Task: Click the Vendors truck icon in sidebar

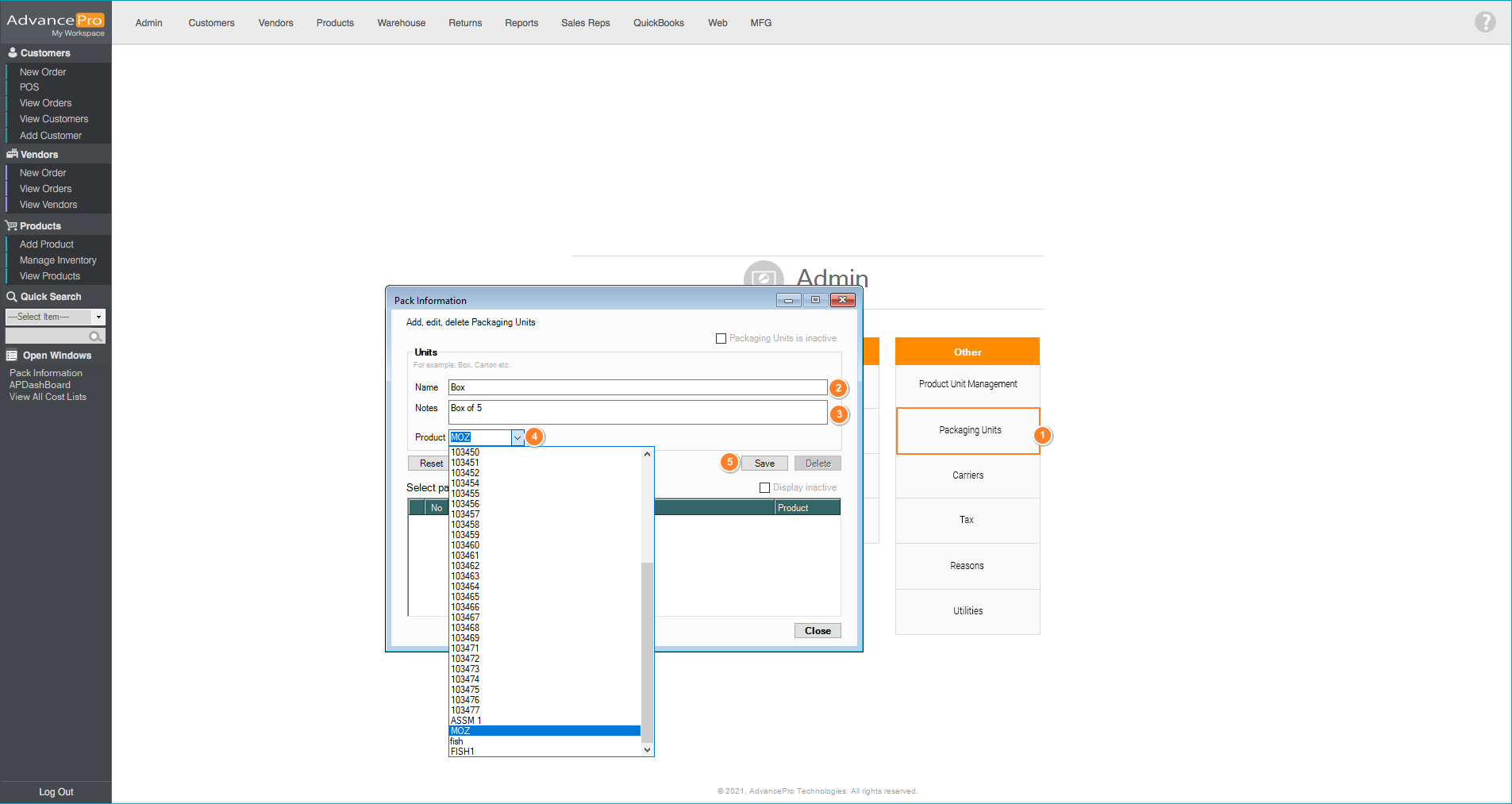Action: click(12, 155)
